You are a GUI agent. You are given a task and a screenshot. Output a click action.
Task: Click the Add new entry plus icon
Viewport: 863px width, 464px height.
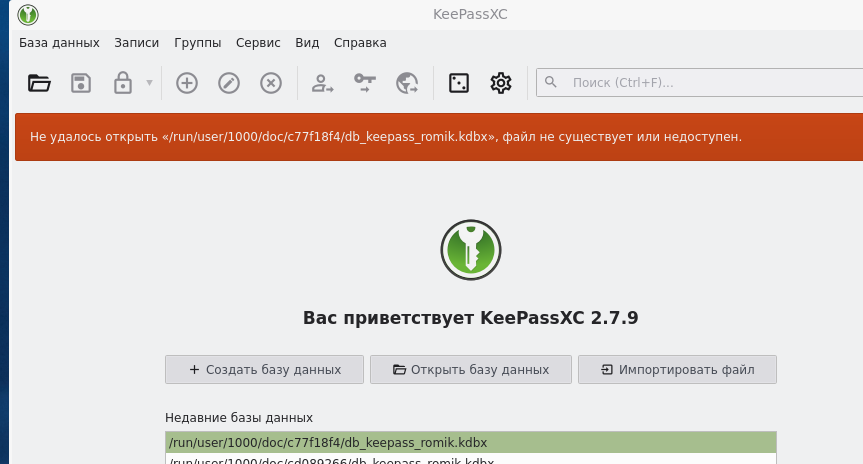coord(187,83)
